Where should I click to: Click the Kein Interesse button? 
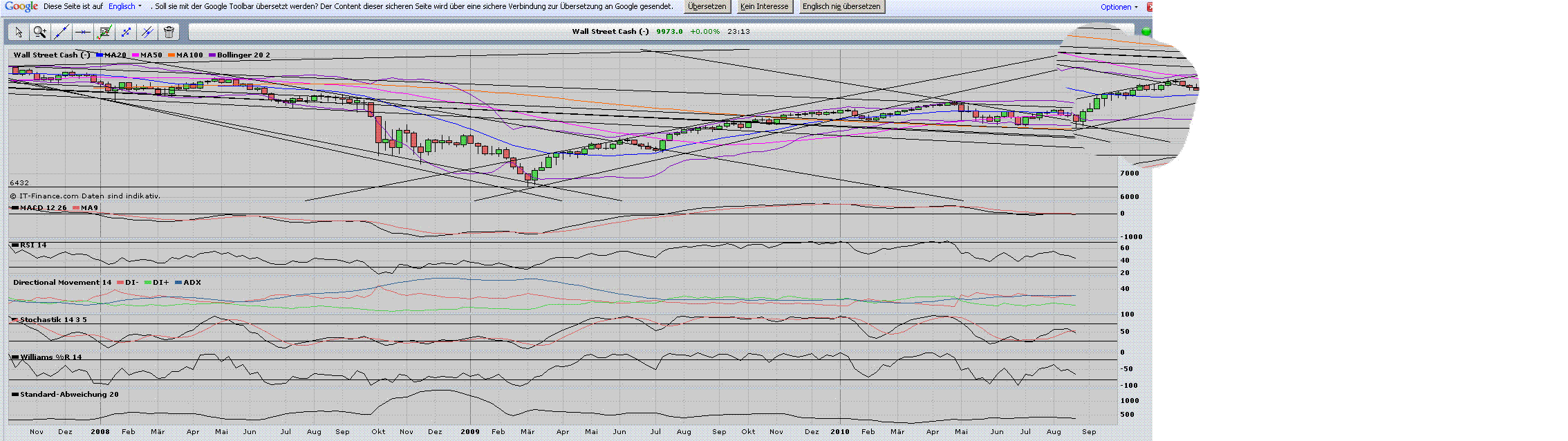(764, 6)
